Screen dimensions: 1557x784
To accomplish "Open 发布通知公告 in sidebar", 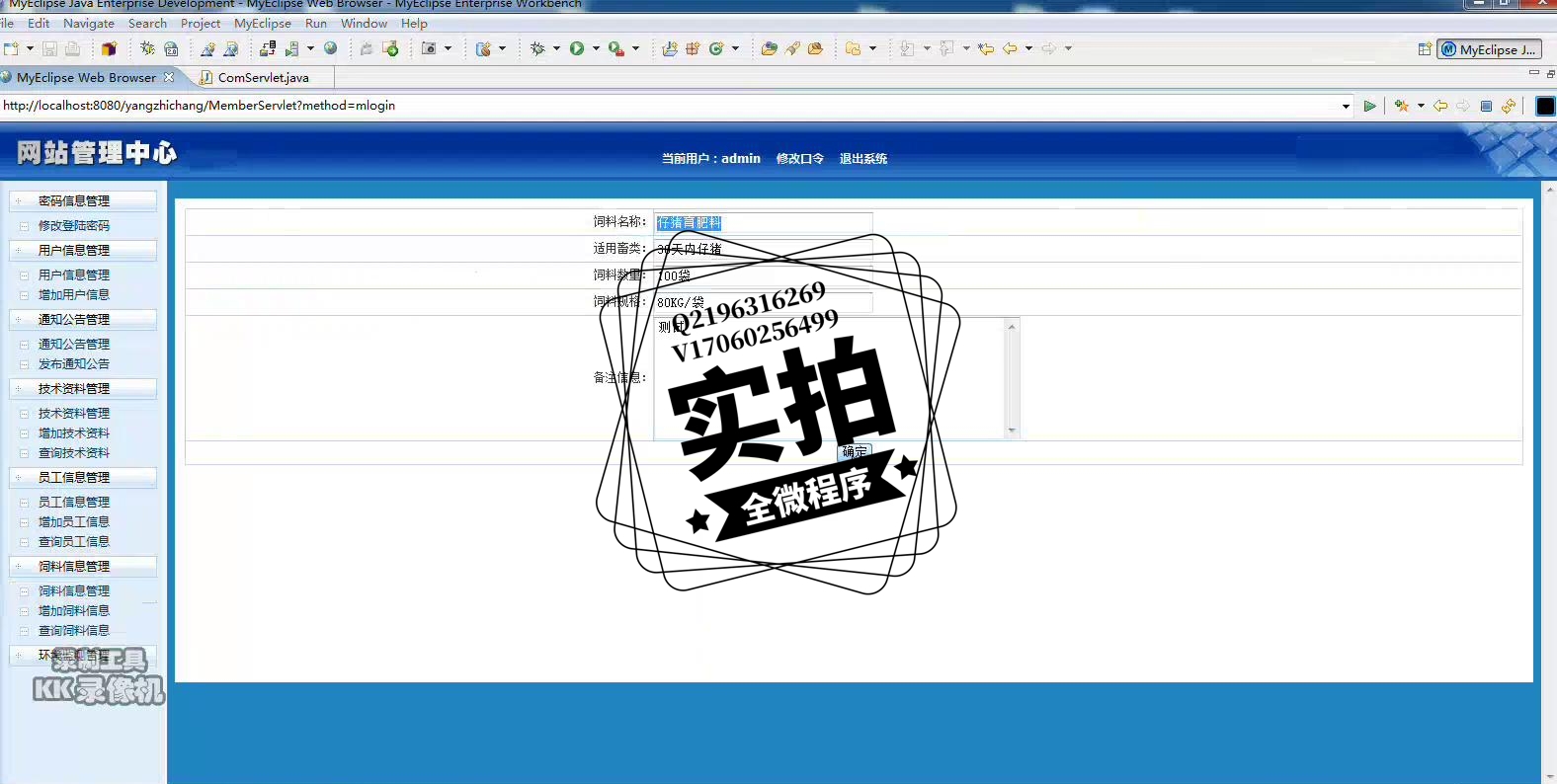I will 74,363.
